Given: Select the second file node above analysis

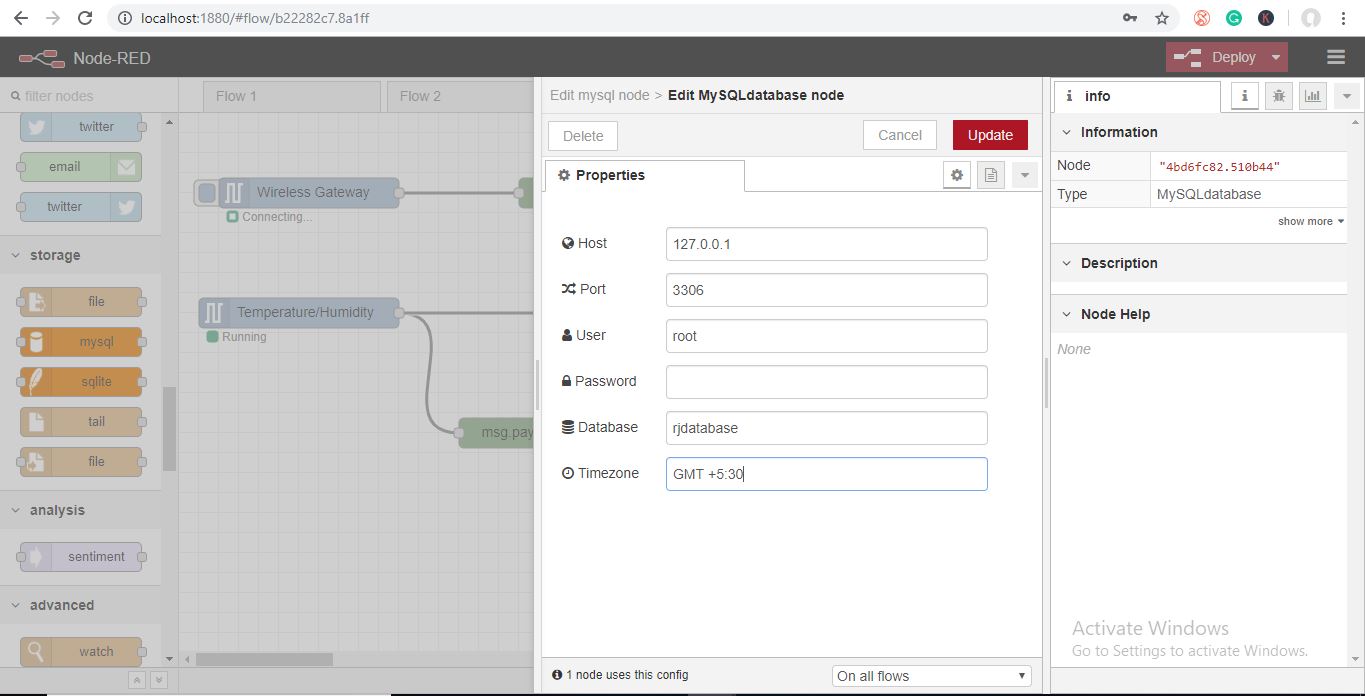Looking at the screenshot, I should 81,461.
